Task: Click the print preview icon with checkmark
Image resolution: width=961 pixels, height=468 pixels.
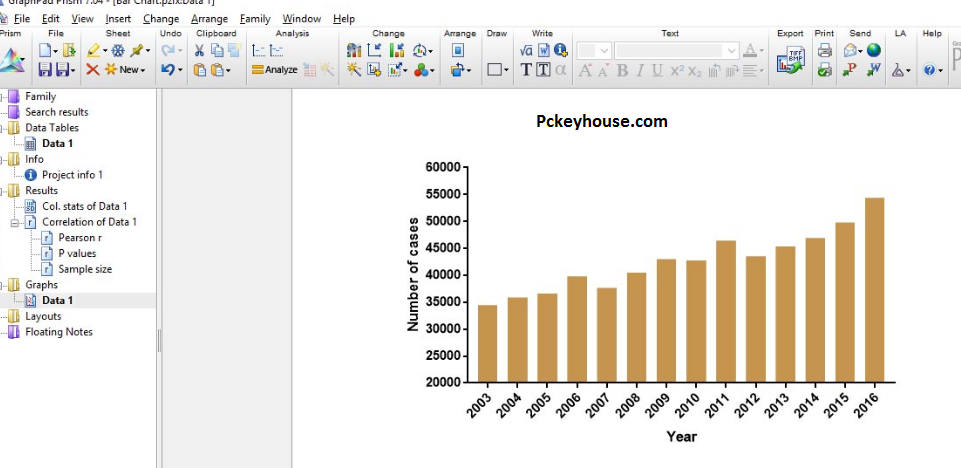Action: point(824,70)
